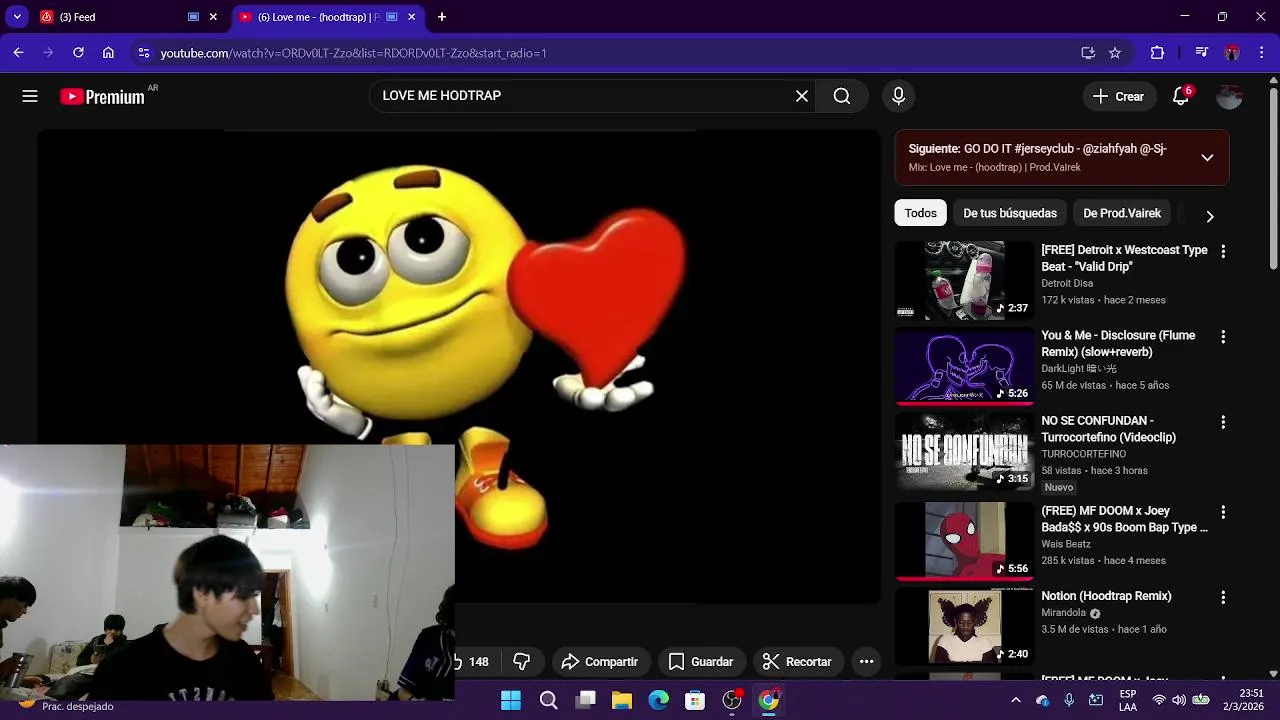Open the TURROCORTEFINO channel name
The image size is (1280, 720).
(x=1083, y=454)
